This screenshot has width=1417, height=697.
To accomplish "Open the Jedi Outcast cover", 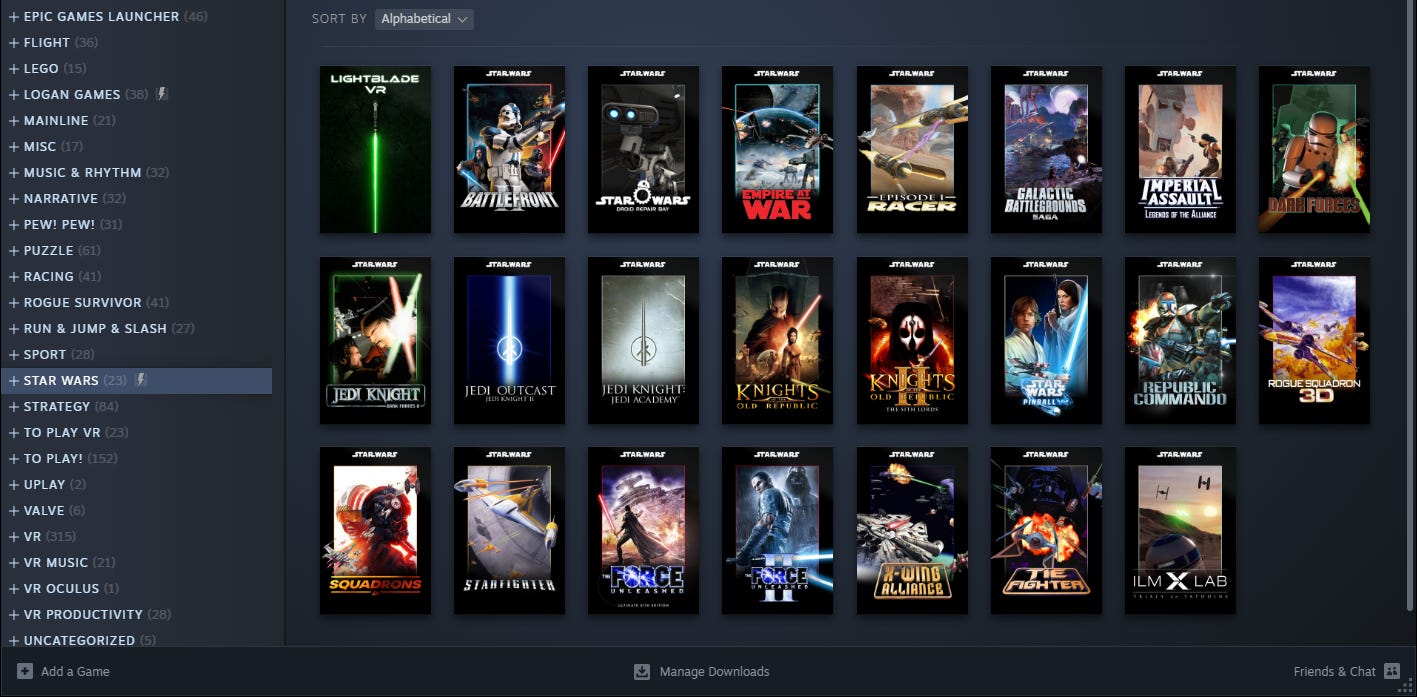I will pos(509,340).
